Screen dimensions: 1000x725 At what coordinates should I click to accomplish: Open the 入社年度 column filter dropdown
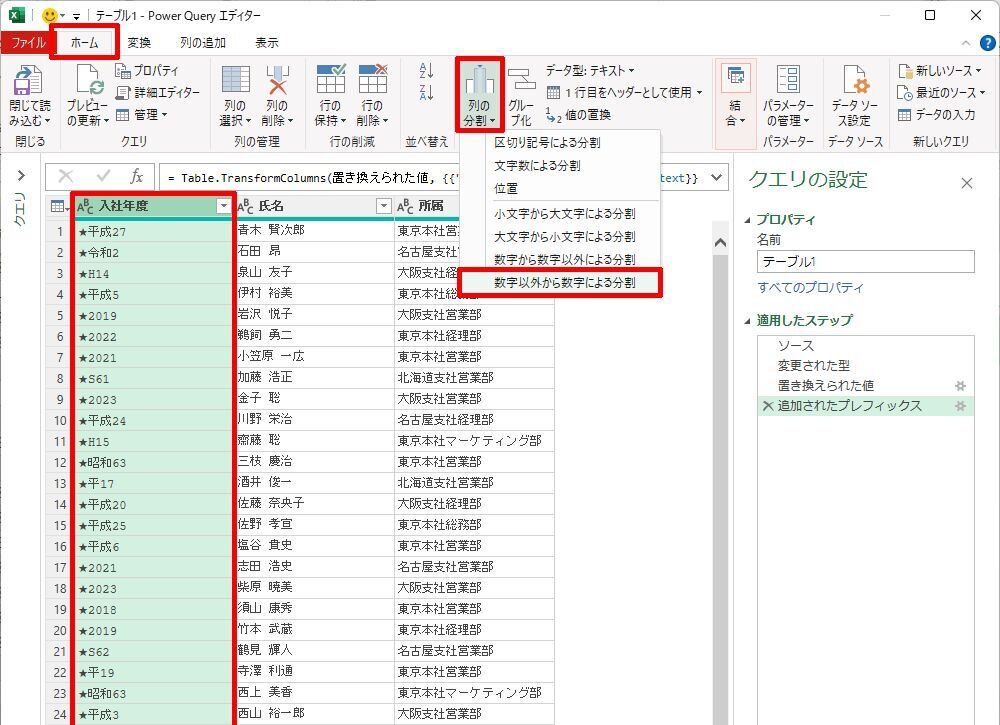(223, 206)
